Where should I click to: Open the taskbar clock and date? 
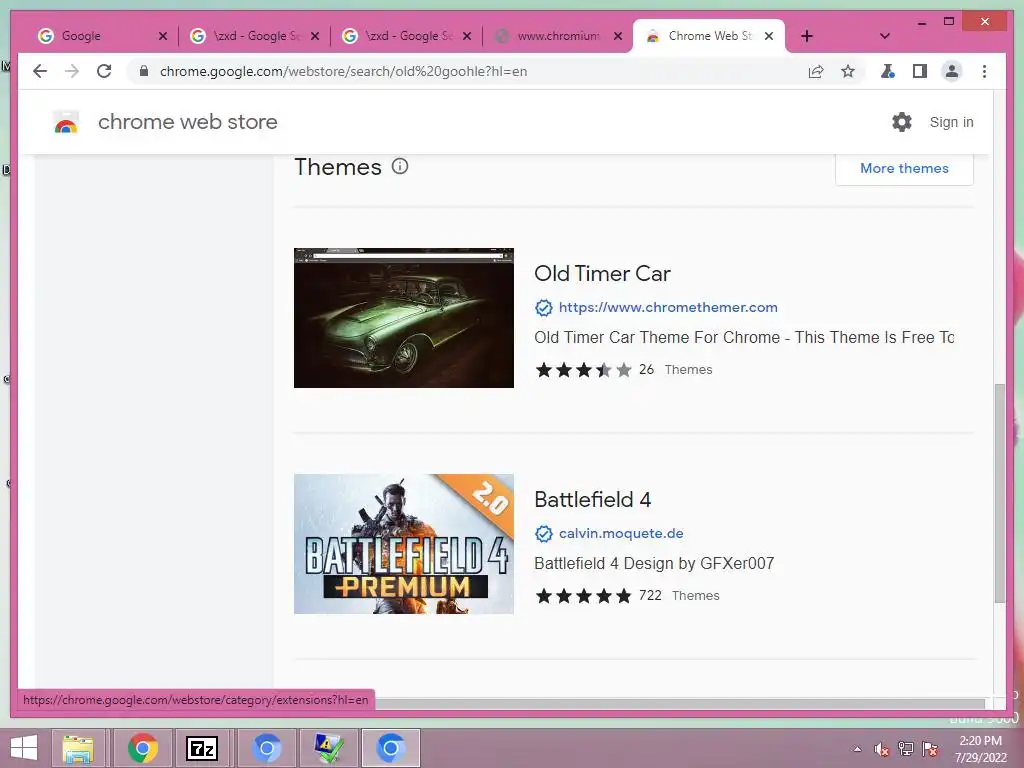pos(980,749)
